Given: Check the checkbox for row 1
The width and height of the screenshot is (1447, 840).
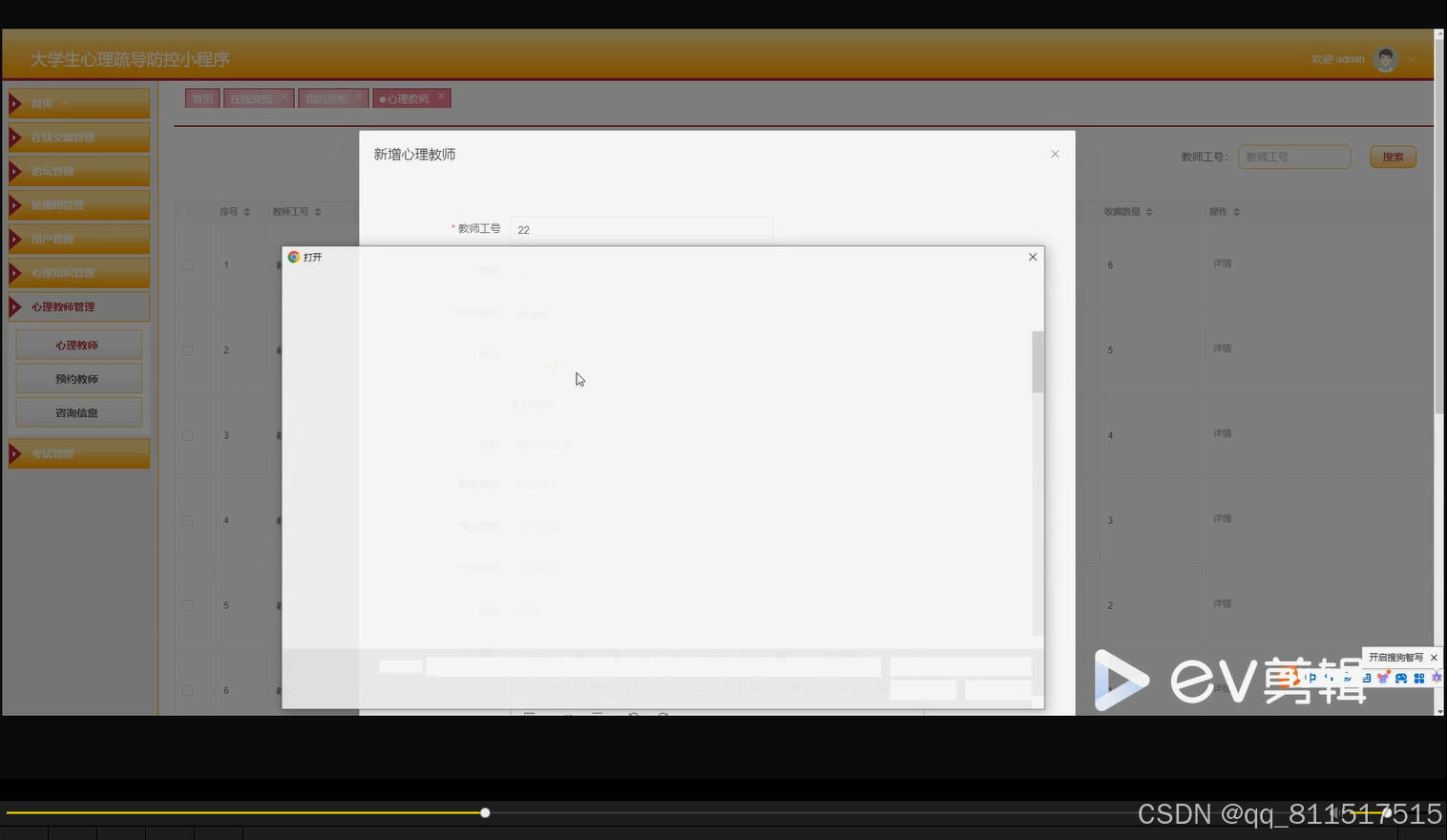Looking at the screenshot, I should (187, 265).
